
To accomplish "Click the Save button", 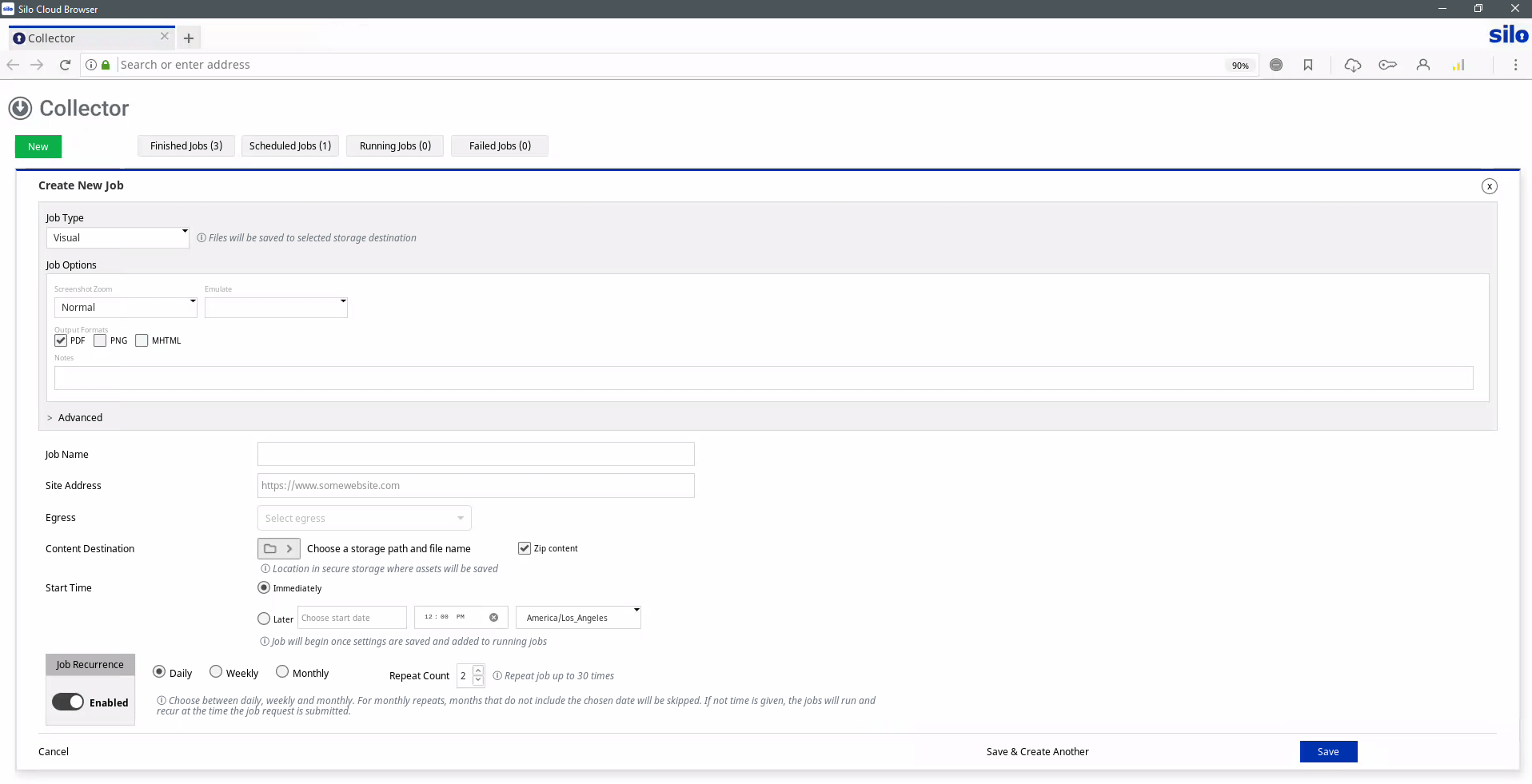I will pos(1328,751).
